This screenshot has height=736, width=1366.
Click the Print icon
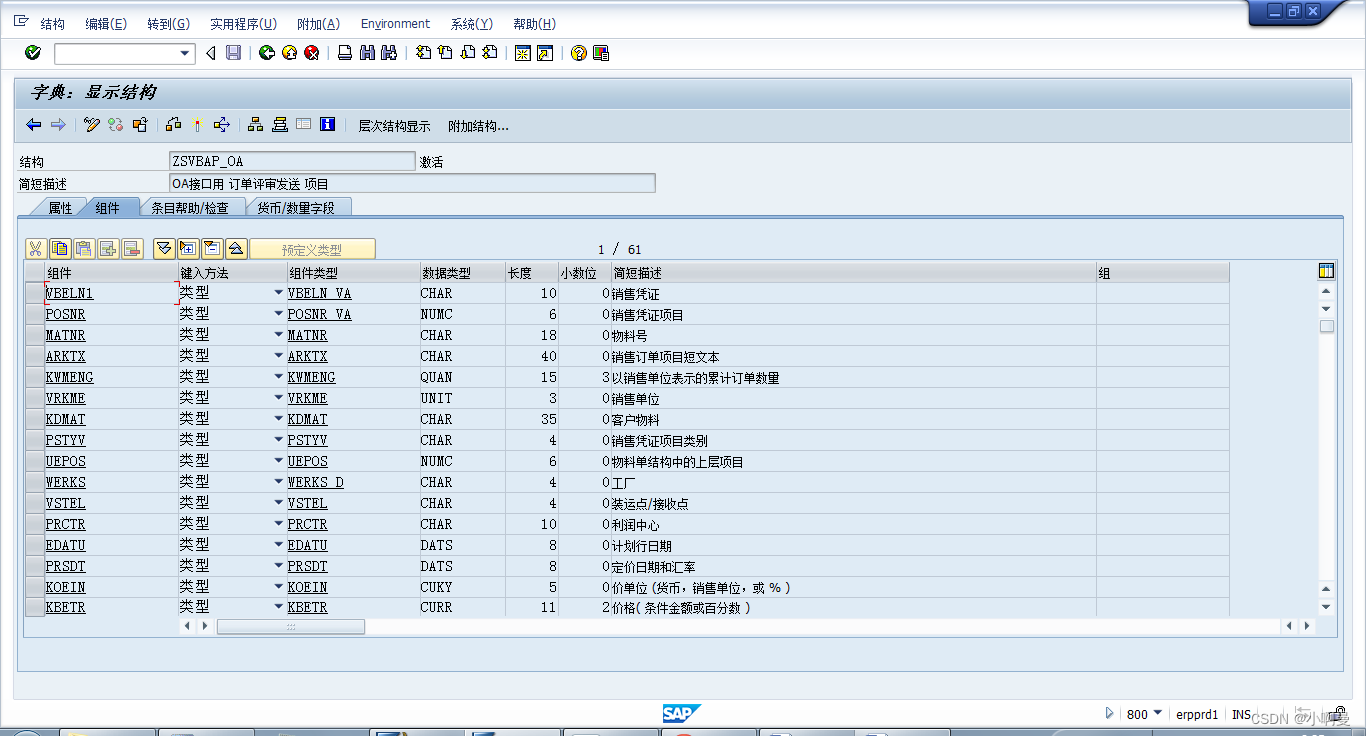(345, 53)
